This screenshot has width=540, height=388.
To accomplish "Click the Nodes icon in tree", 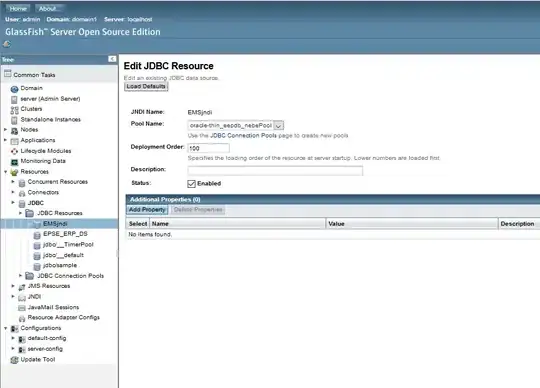I will coord(14,131).
